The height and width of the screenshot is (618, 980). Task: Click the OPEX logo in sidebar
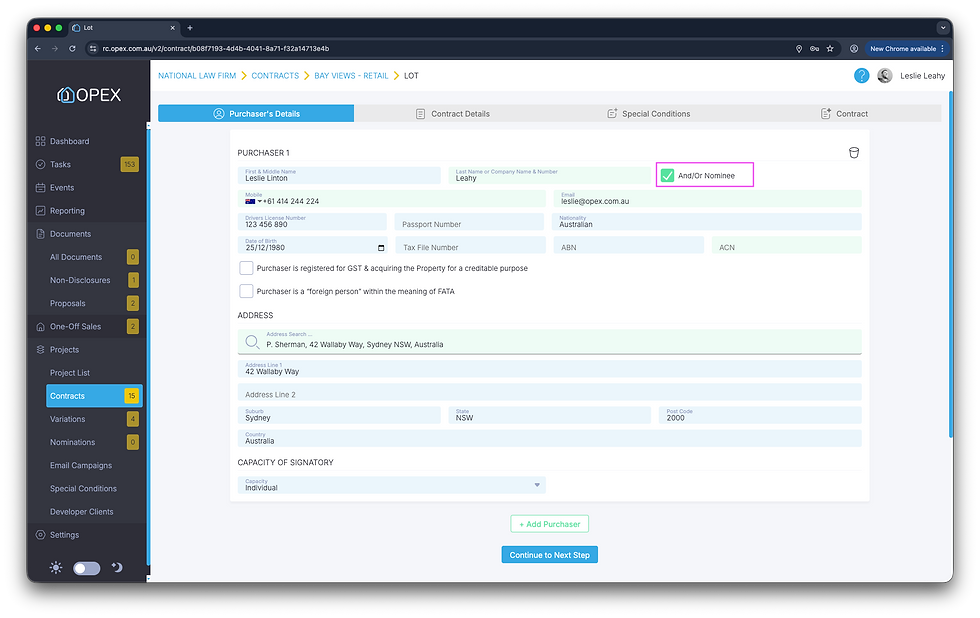pyautogui.click(x=89, y=95)
